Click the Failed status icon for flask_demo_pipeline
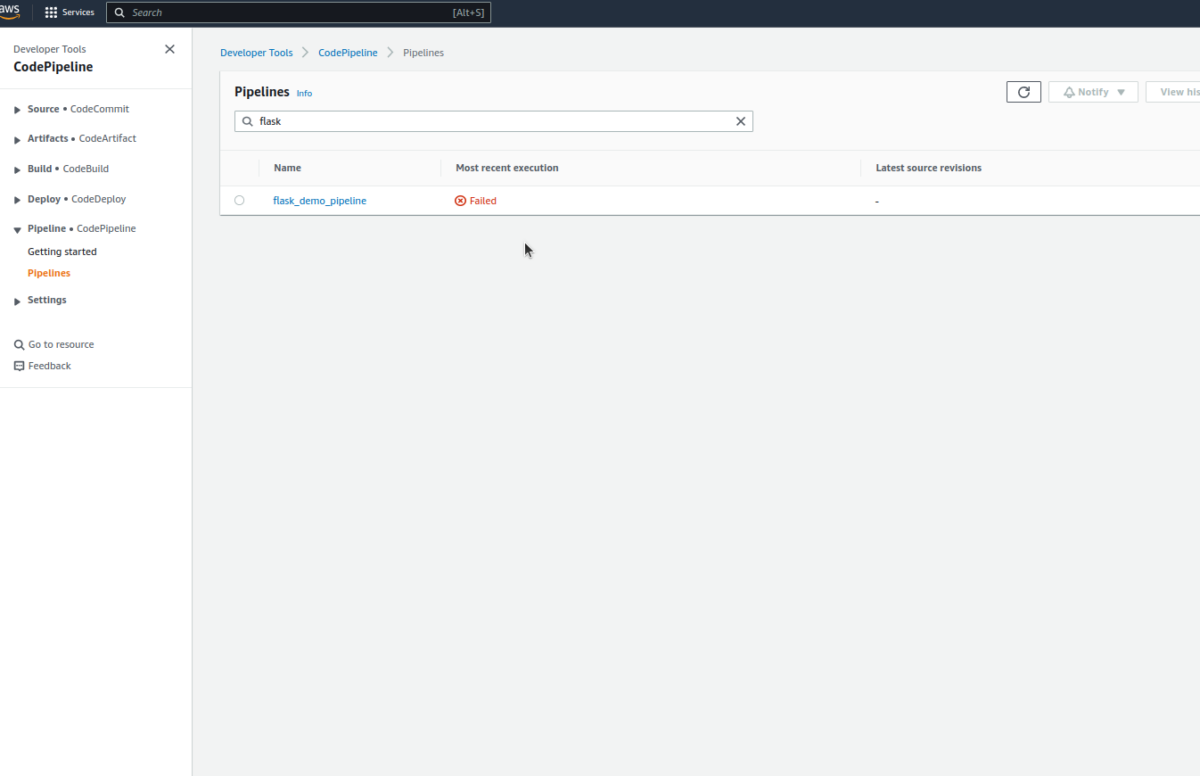 pyautogui.click(x=459, y=200)
